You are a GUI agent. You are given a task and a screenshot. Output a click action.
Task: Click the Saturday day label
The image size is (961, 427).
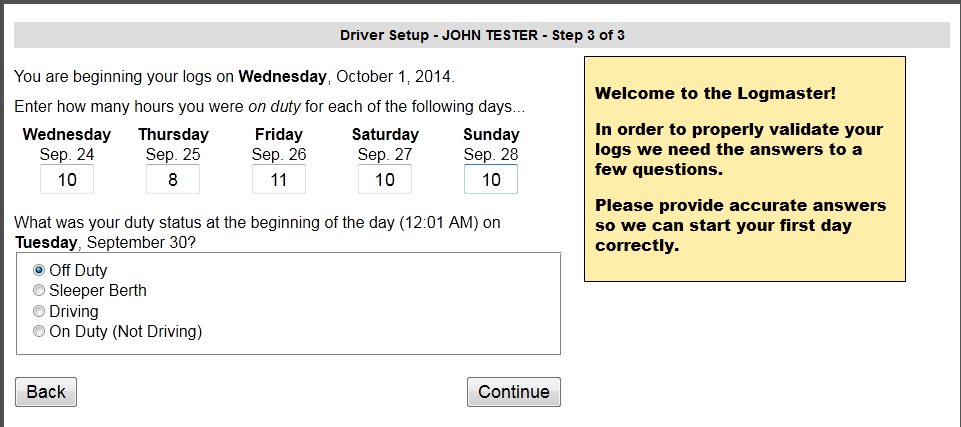(x=385, y=134)
